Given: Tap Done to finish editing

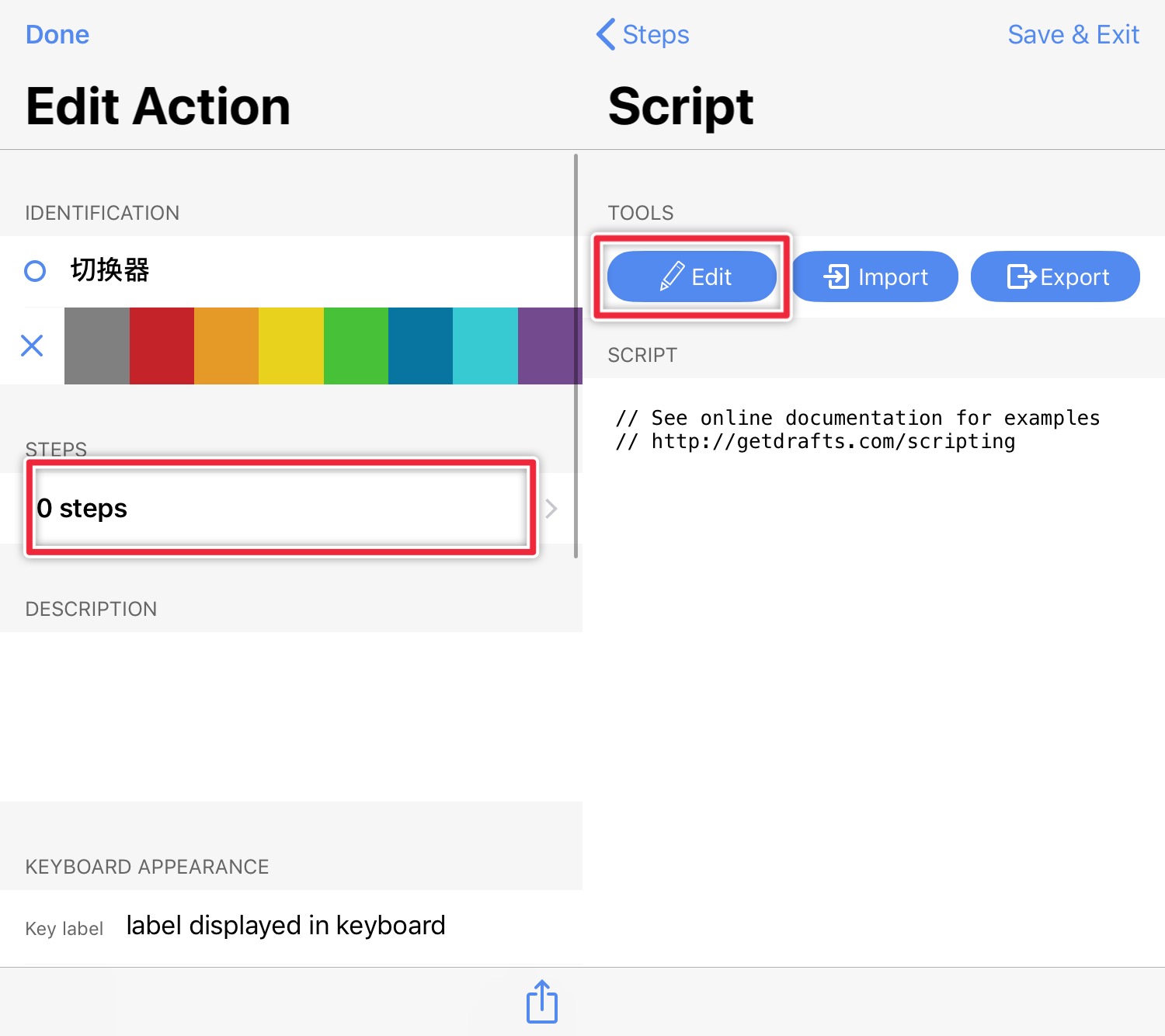Looking at the screenshot, I should point(57,35).
